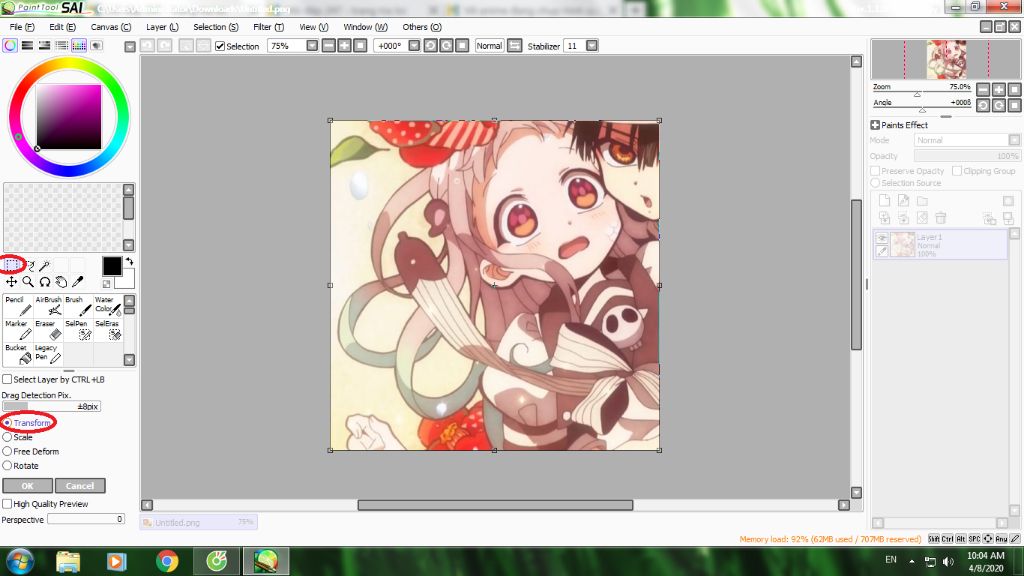Open the Window menu
This screenshot has width=1024, height=576.
(x=365, y=27)
